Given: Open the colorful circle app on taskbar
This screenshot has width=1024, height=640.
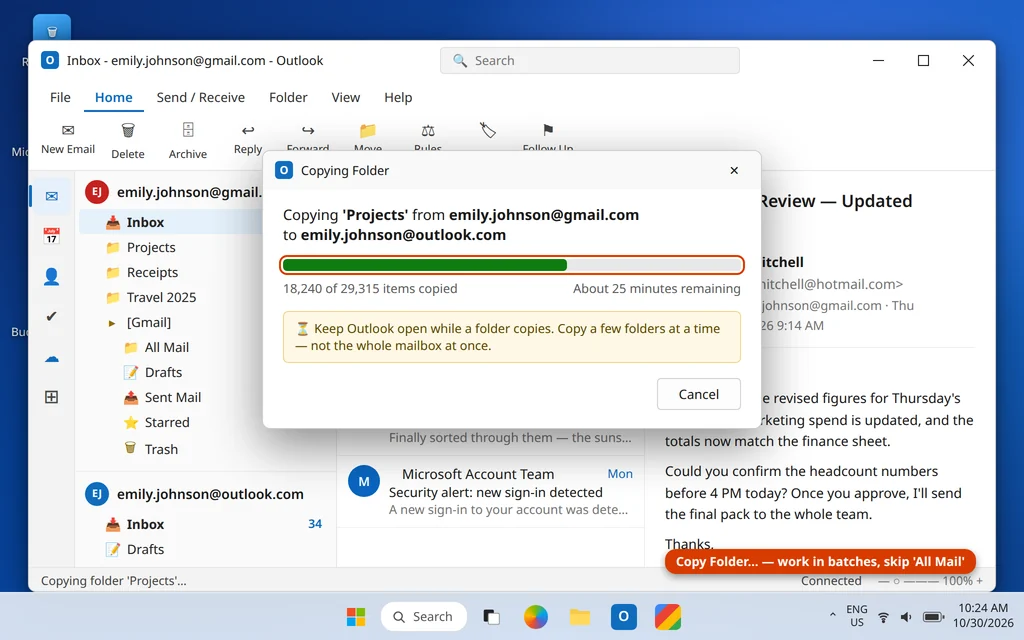Looking at the screenshot, I should (536, 616).
